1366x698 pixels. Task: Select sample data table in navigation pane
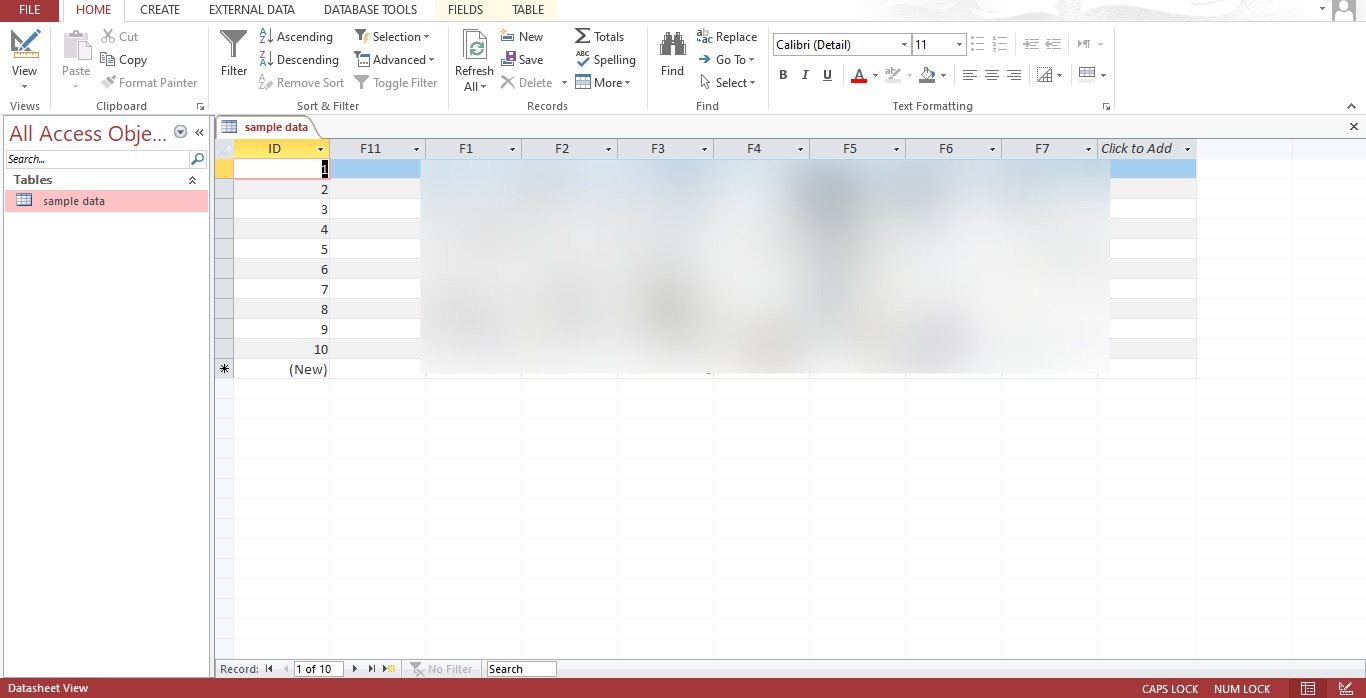[106, 201]
